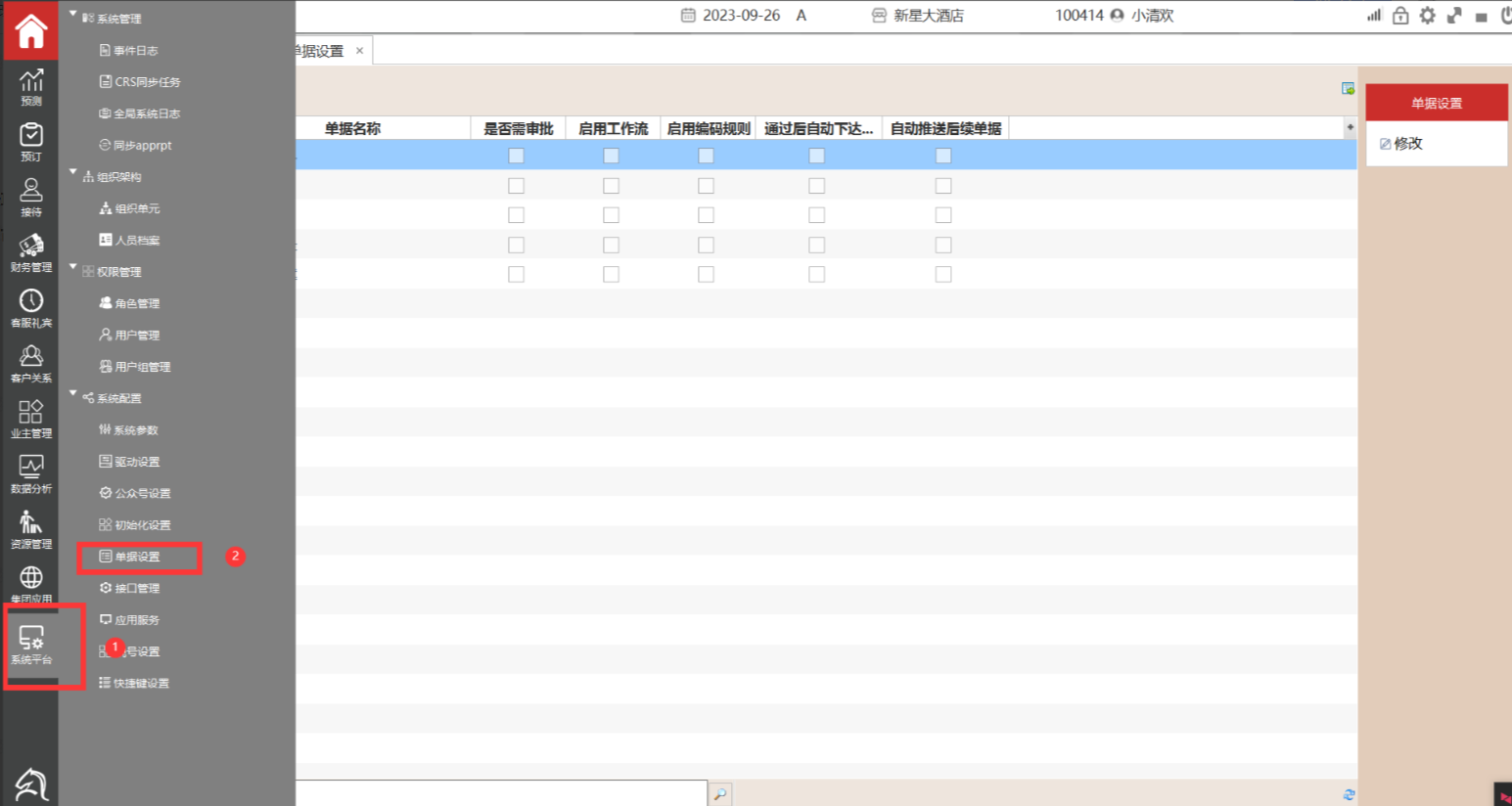Click the search input field at bottom
Screen dimensions: 1512x806
(x=499, y=793)
